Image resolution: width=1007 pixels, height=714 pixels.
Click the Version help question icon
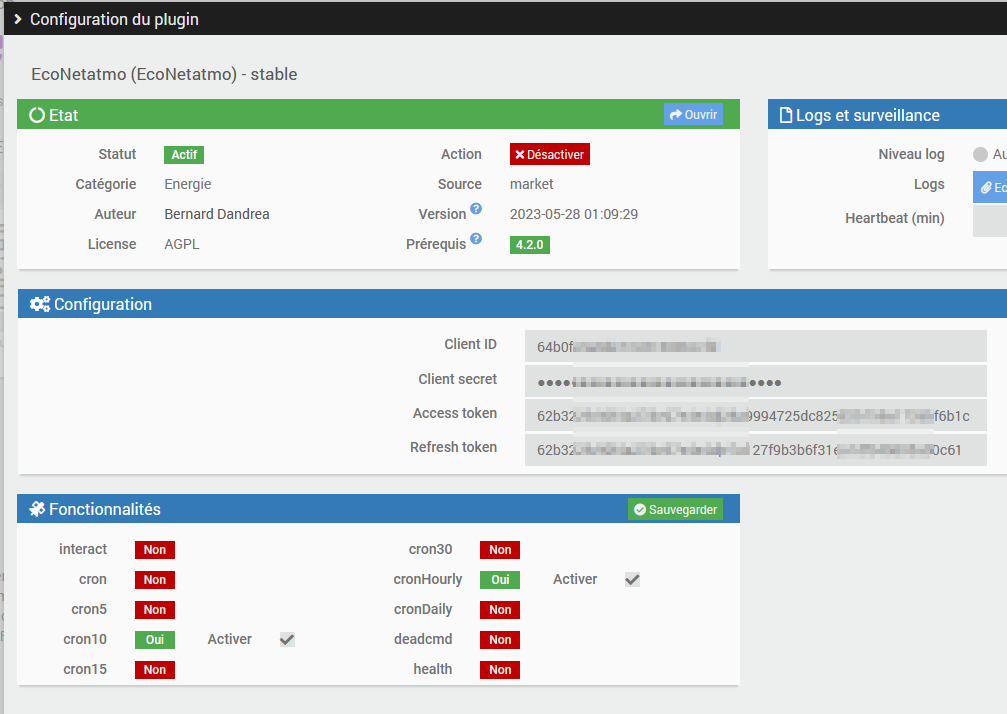coord(476,209)
